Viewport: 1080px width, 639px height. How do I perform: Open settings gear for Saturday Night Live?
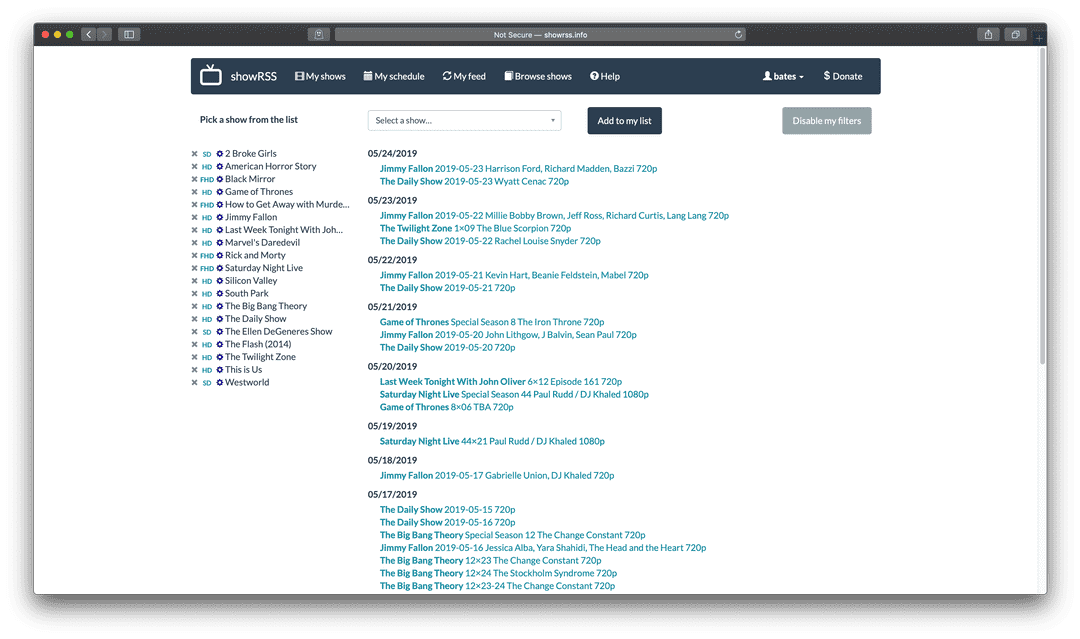(220, 269)
